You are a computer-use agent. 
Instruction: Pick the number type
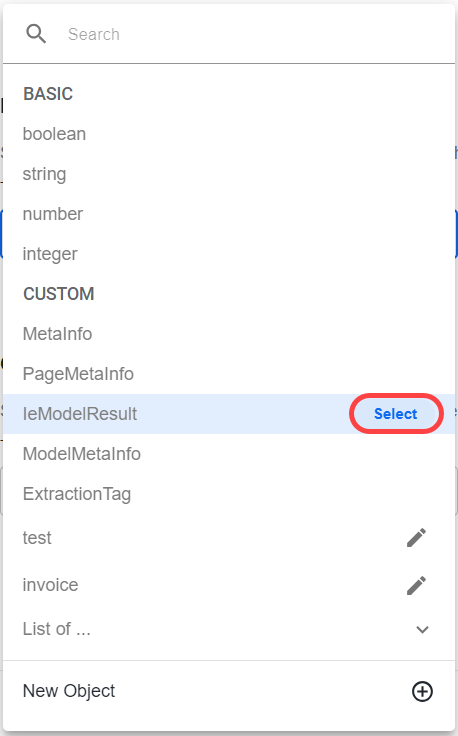(229, 214)
